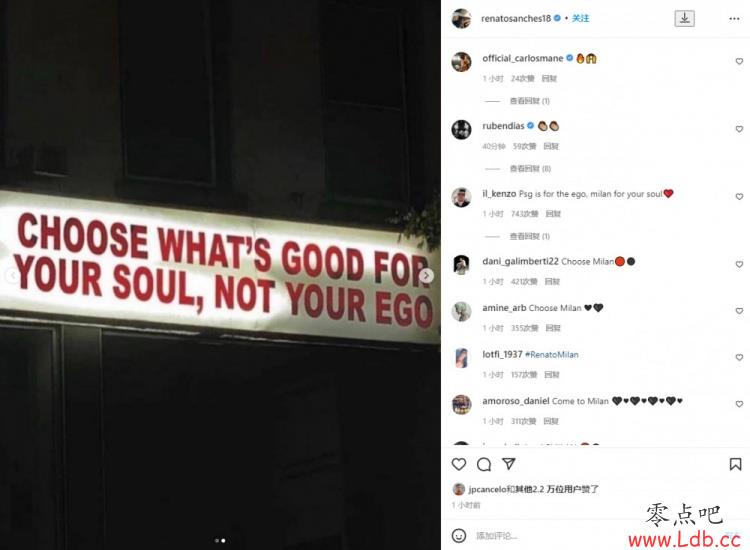Viewport: 750px width, 550px height.
Task: Expand replies under rubendias's comment
Action: 530,168
